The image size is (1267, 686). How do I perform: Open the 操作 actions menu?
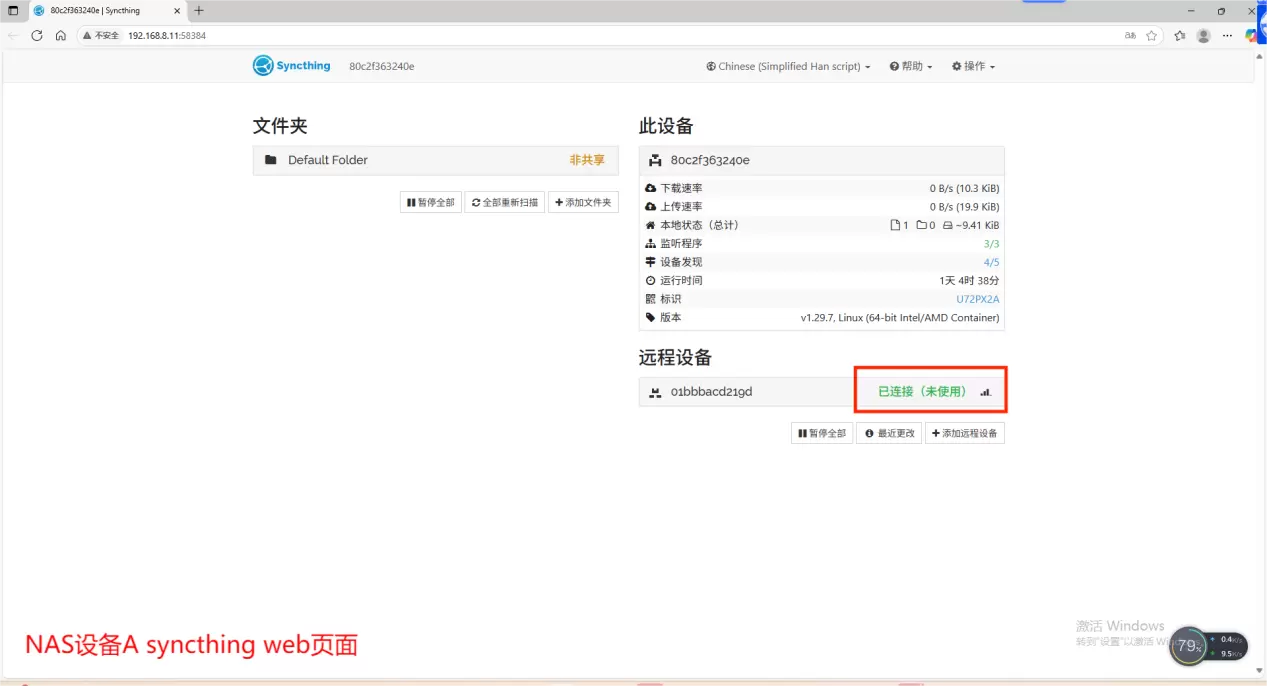click(x=973, y=67)
